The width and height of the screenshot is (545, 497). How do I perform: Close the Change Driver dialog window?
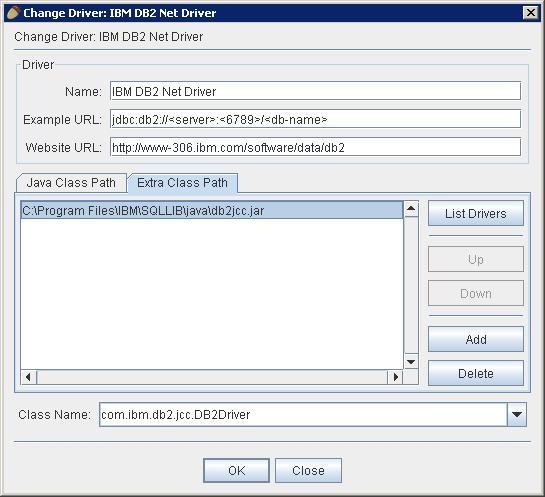point(531,13)
